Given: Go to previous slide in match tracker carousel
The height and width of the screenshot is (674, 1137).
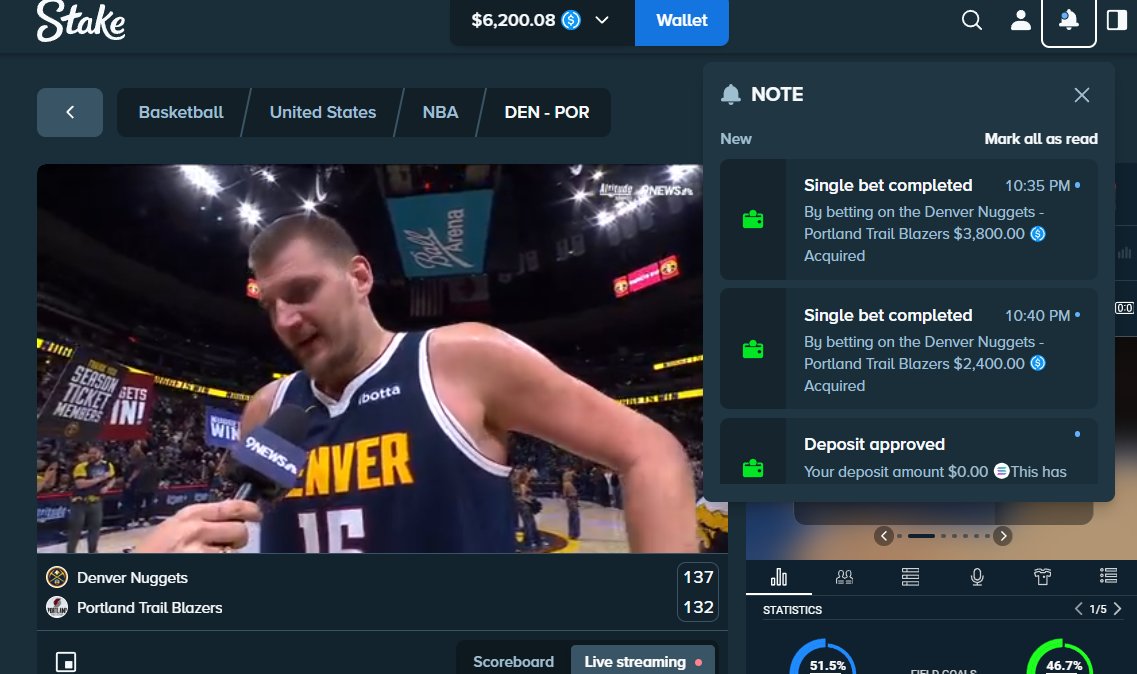Looking at the screenshot, I should click(x=883, y=536).
